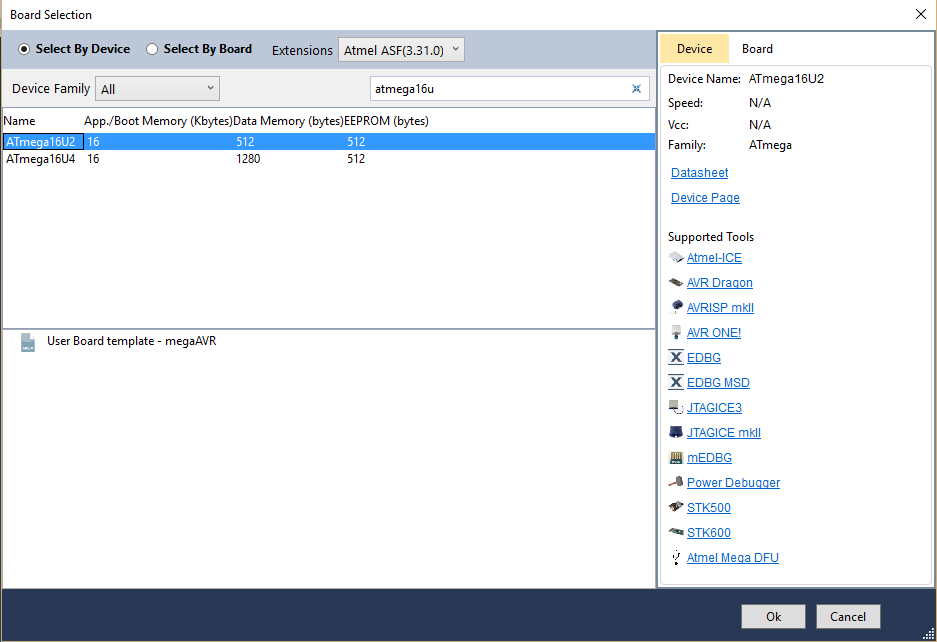This screenshot has height=642, width=937.
Task: Open the Device Family dropdown
Action: click(x=157, y=88)
